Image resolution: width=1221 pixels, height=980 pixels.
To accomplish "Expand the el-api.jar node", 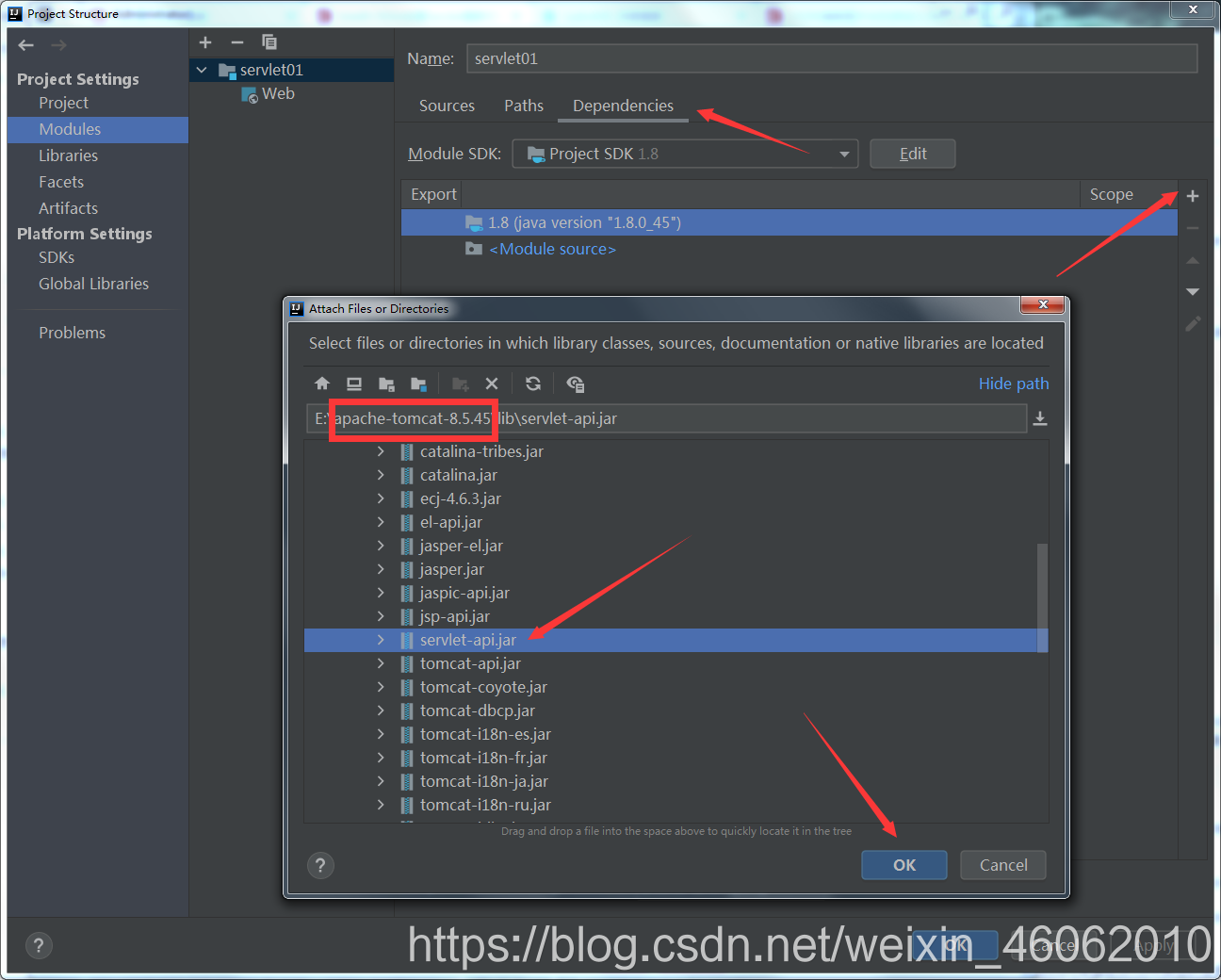I will click(381, 522).
